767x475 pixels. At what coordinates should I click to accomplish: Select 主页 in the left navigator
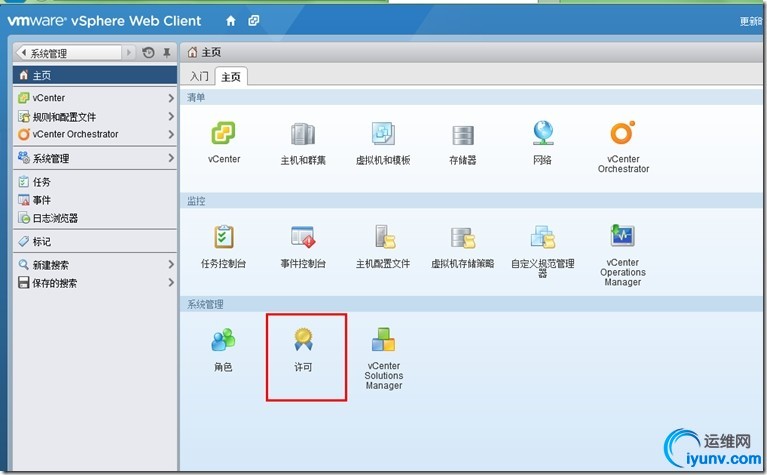tap(95, 75)
